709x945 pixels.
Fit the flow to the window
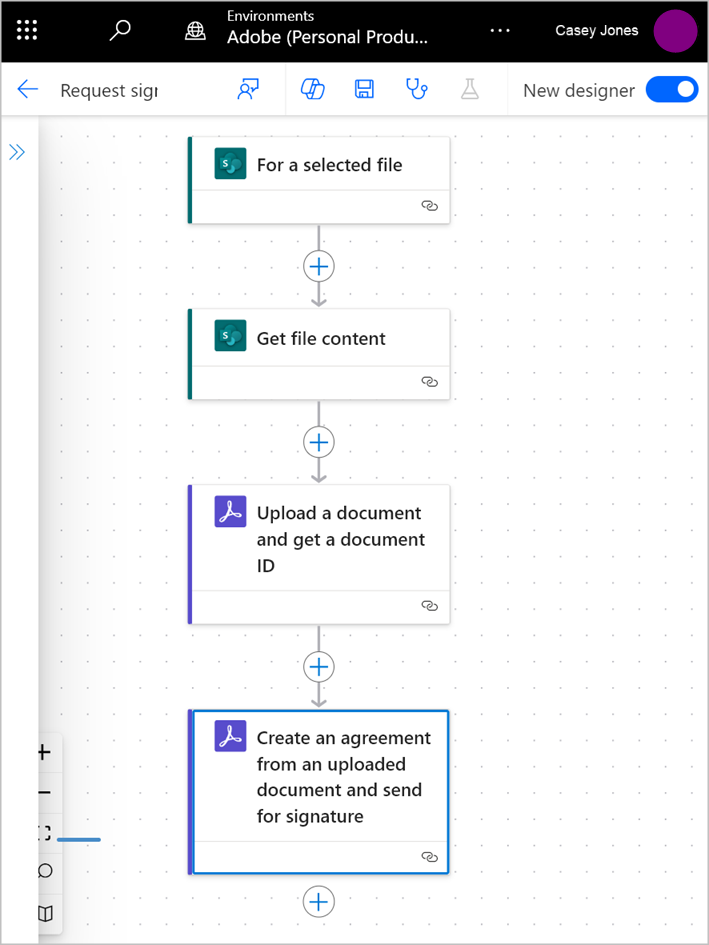(x=43, y=831)
